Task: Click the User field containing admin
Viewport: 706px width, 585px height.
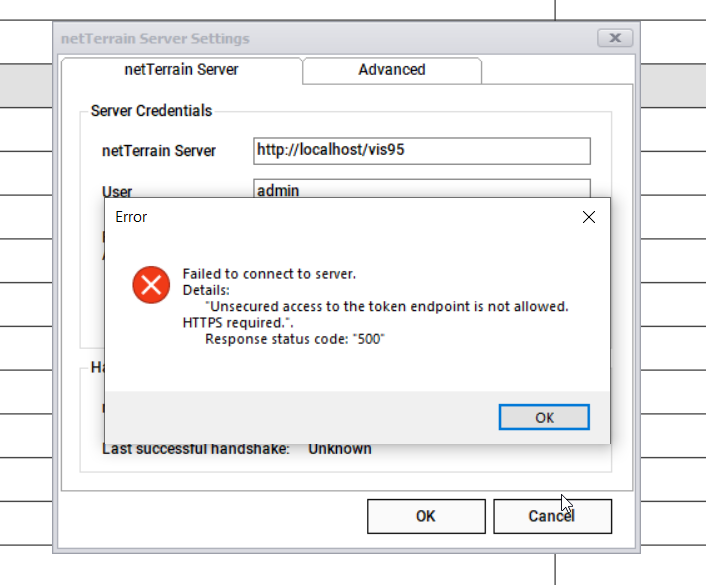Action: (x=421, y=189)
